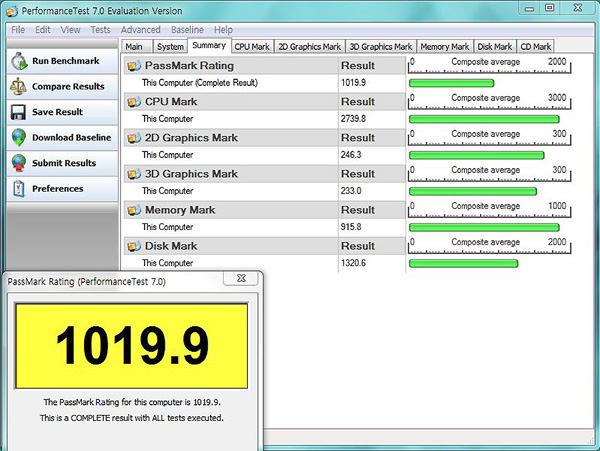Image resolution: width=600 pixels, height=451 pixels.
Task: Click the PassMark Rating green result bar
Action: pyautogui.click(x=452, y=83)
